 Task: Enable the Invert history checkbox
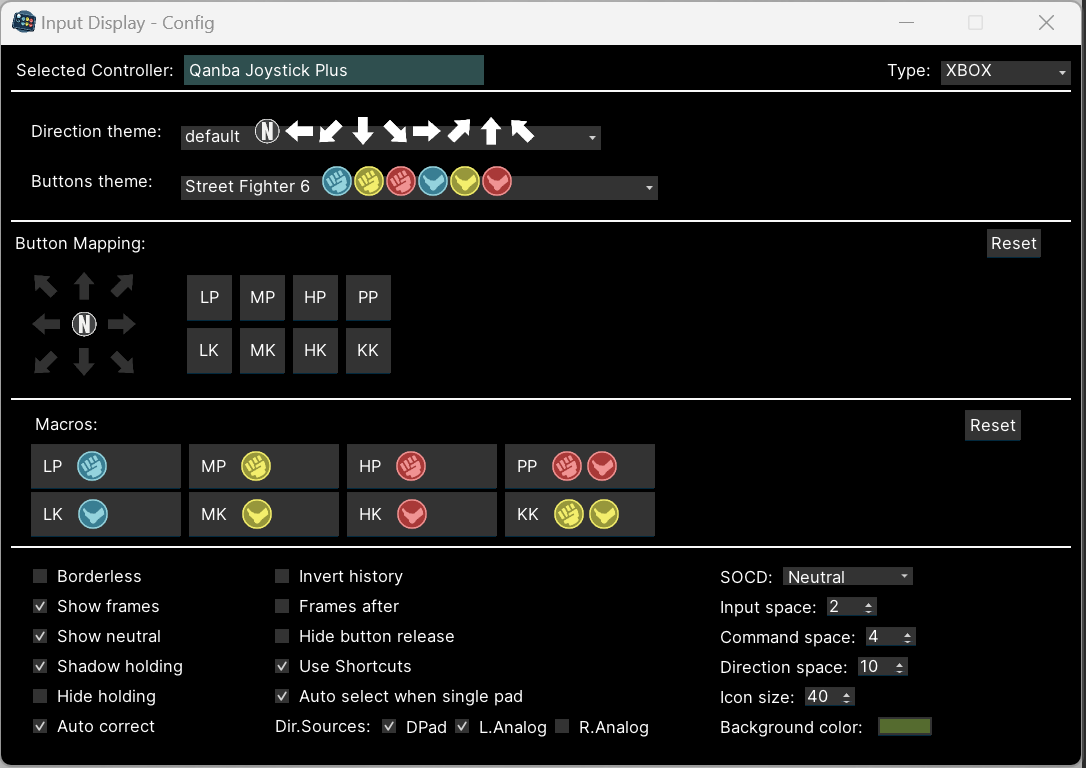(x=282, y=576)
